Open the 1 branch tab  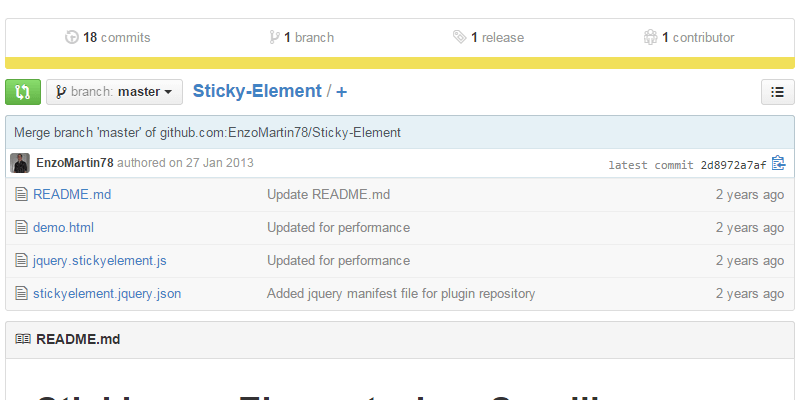pos(301,38)
